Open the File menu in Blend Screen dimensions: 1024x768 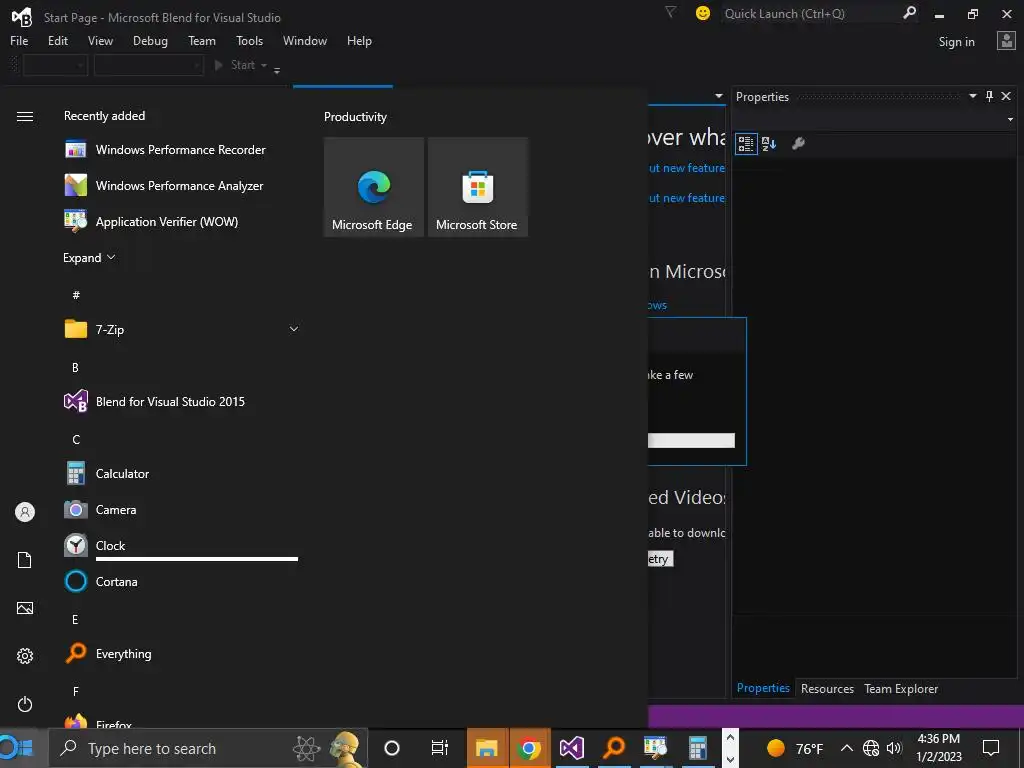[19, 40]
